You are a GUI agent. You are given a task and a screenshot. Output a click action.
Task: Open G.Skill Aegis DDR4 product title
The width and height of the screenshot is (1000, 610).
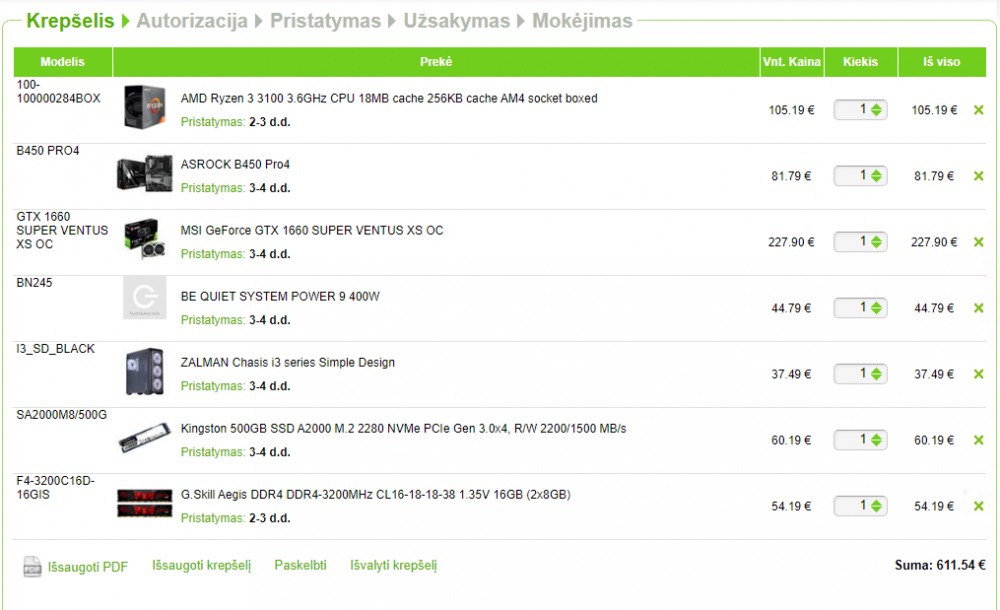[x=376, y=495]
